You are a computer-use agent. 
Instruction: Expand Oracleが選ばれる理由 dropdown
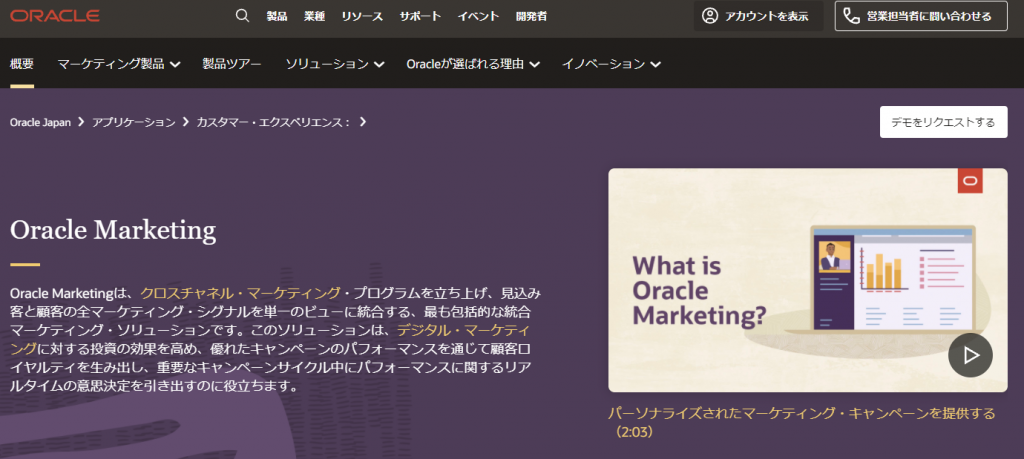[473, 64]
